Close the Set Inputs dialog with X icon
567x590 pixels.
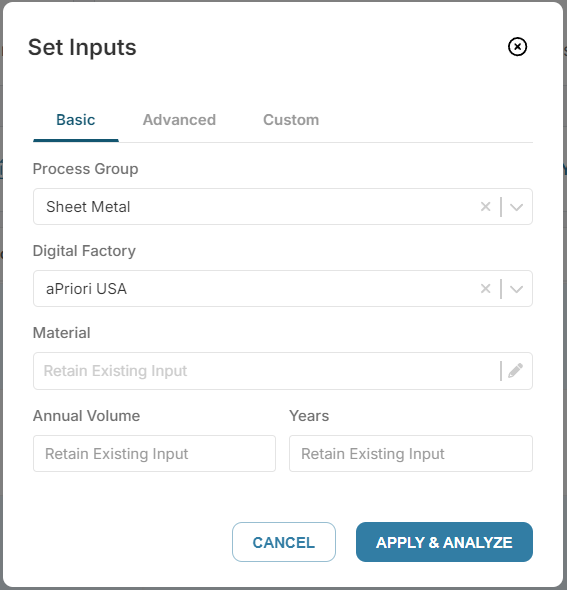point(517,47)
